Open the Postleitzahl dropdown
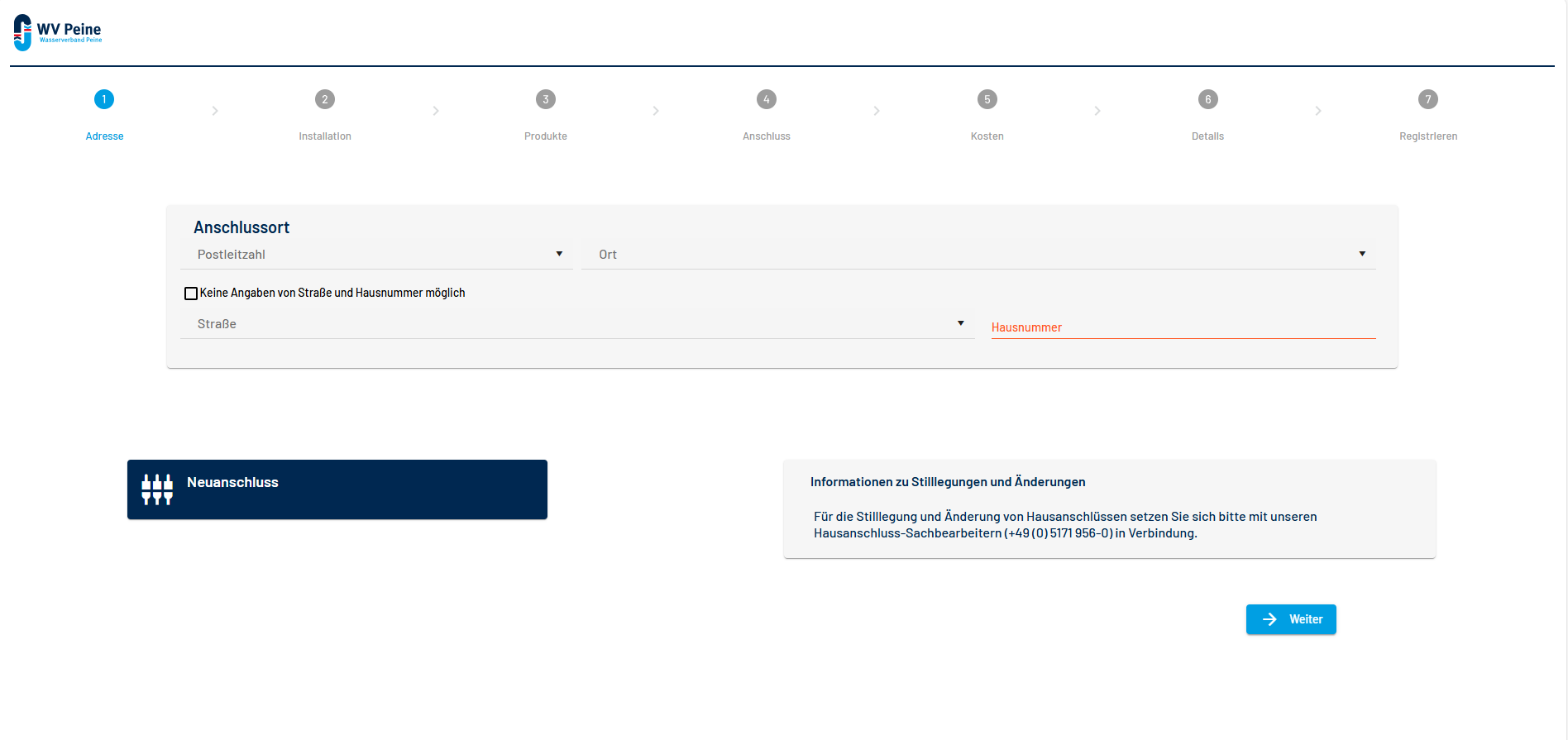 [376, 255]
